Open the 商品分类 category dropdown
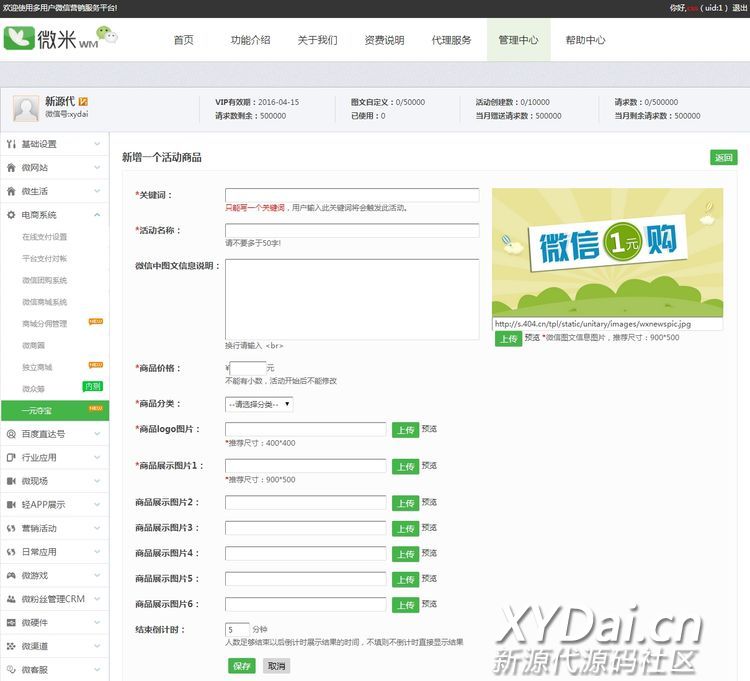 coord(259,404)
